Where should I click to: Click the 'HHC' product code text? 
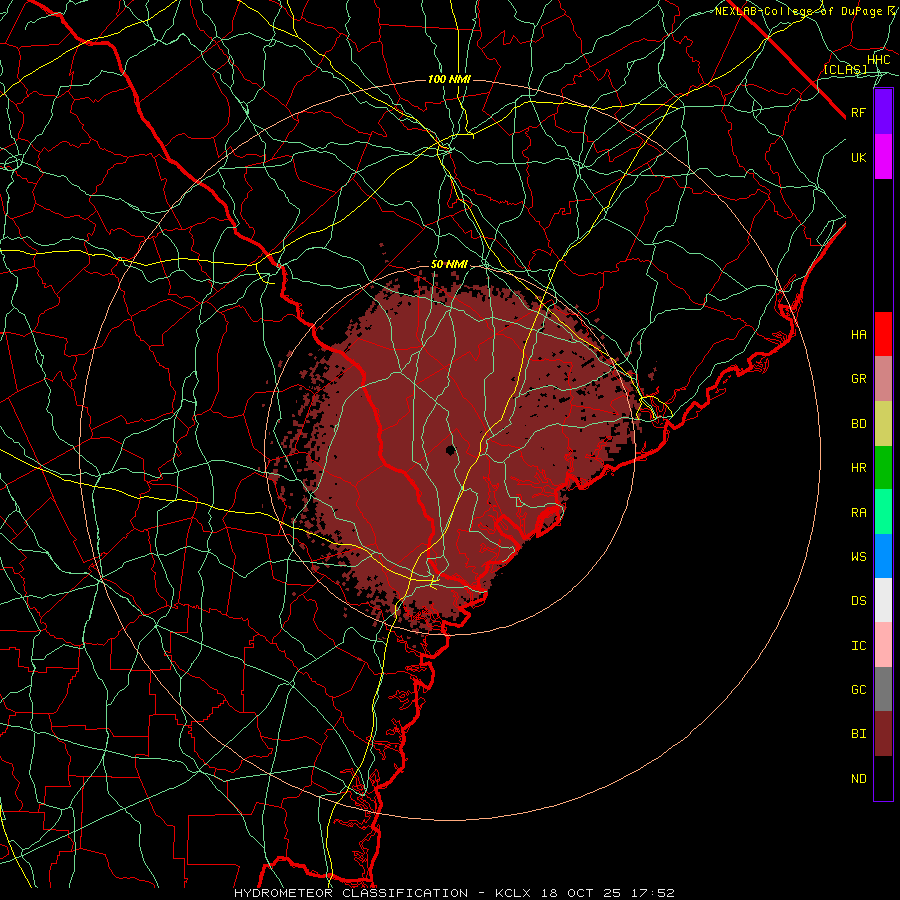[879, 60]
